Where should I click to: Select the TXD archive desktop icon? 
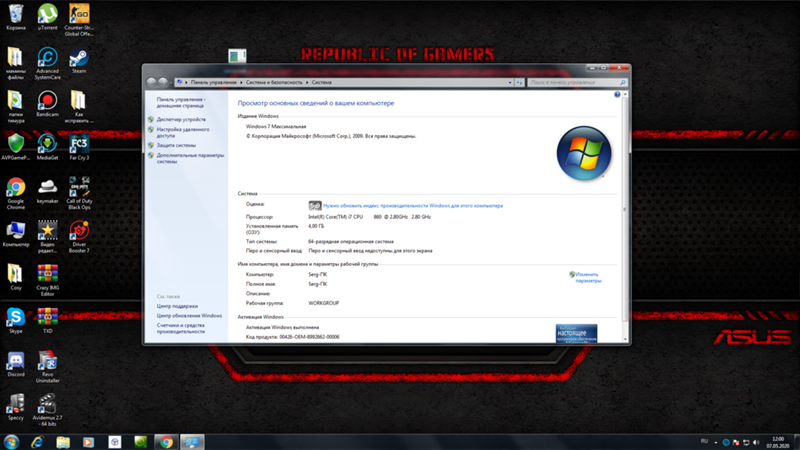pyautogui.click(x=47, y=320)
